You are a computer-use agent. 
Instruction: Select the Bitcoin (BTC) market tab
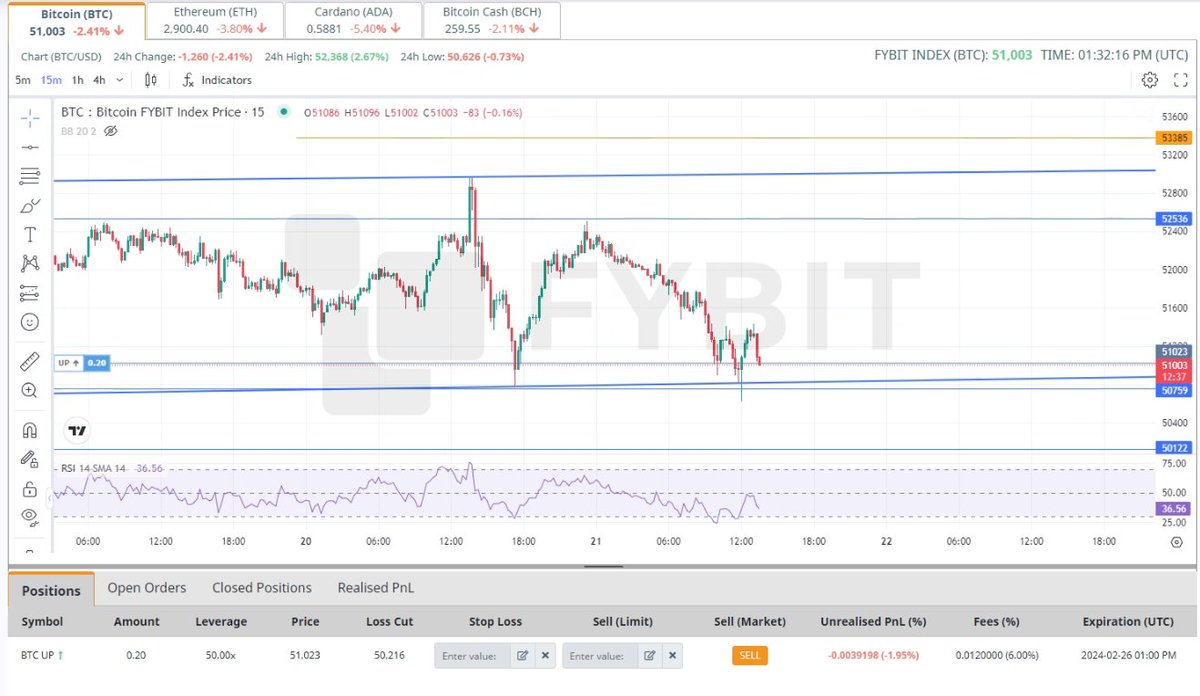(x=77, y=21)
